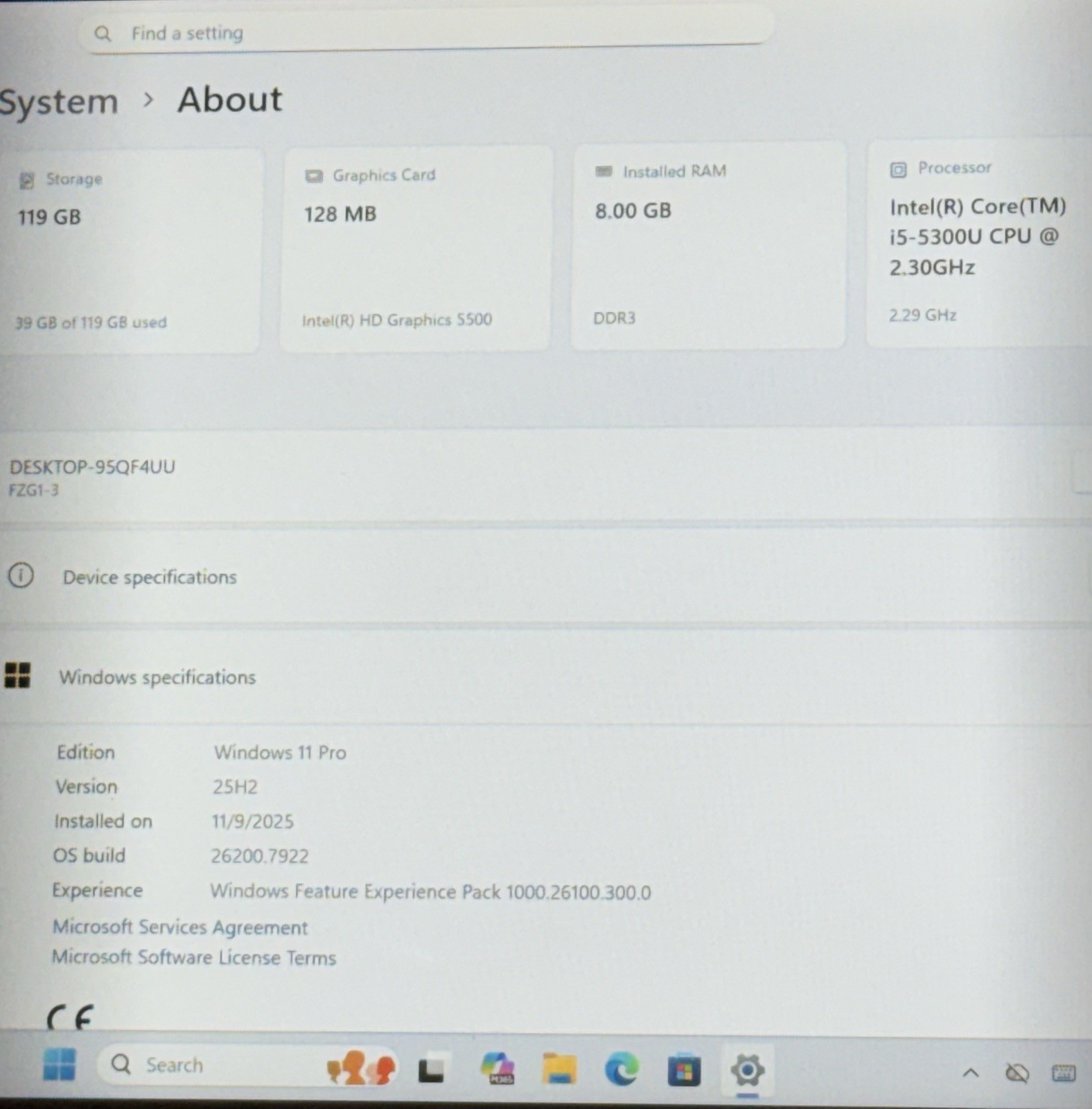Viewport: 1092px width, 1109px height.
Task: Select the Intel(R) HD Graphics 5500 text
Action: [397, 320]
